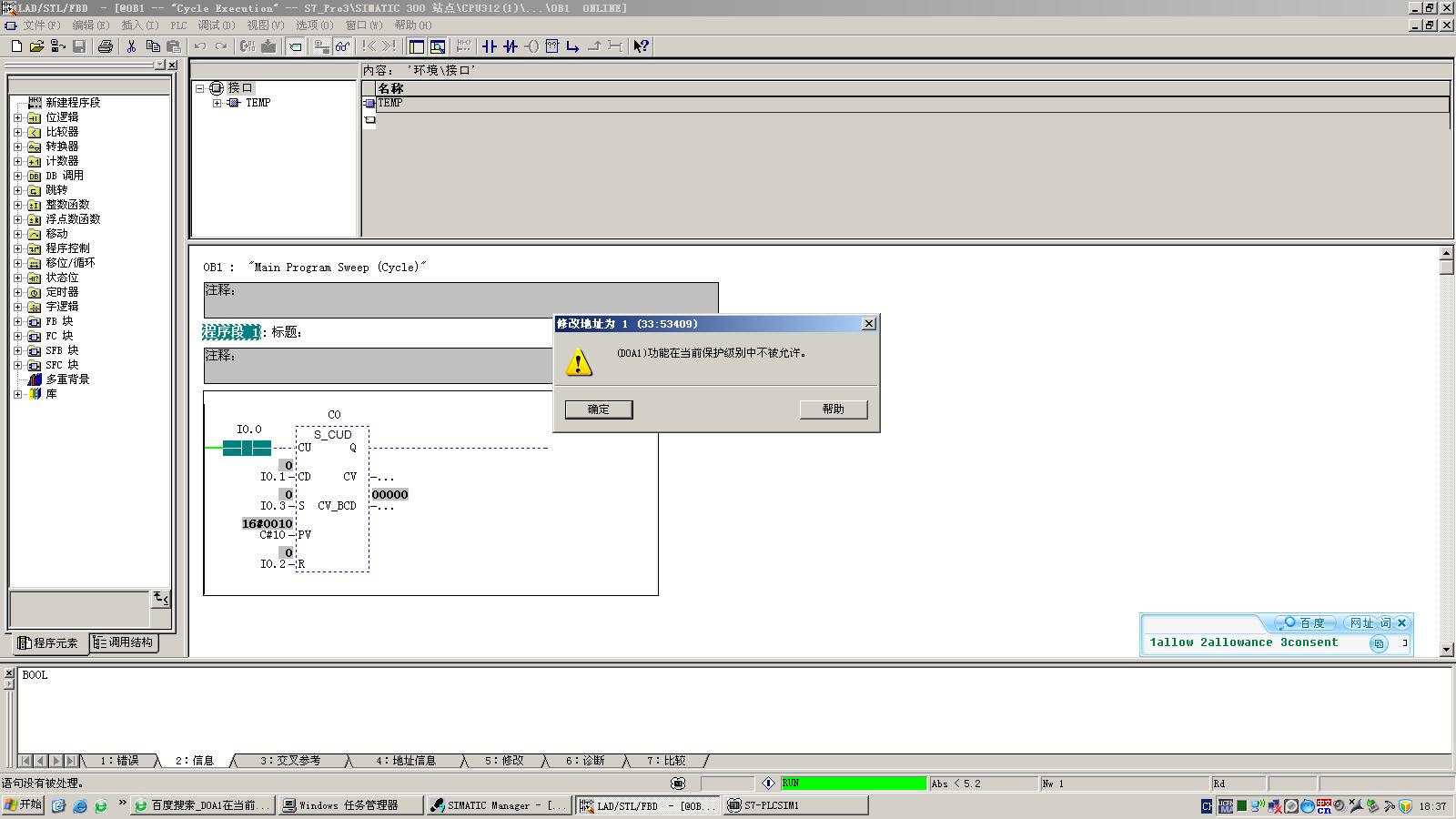Expand the 定时器 folder in tree
The height and width of the screenshot is (819, 1456).
(17, 292)
